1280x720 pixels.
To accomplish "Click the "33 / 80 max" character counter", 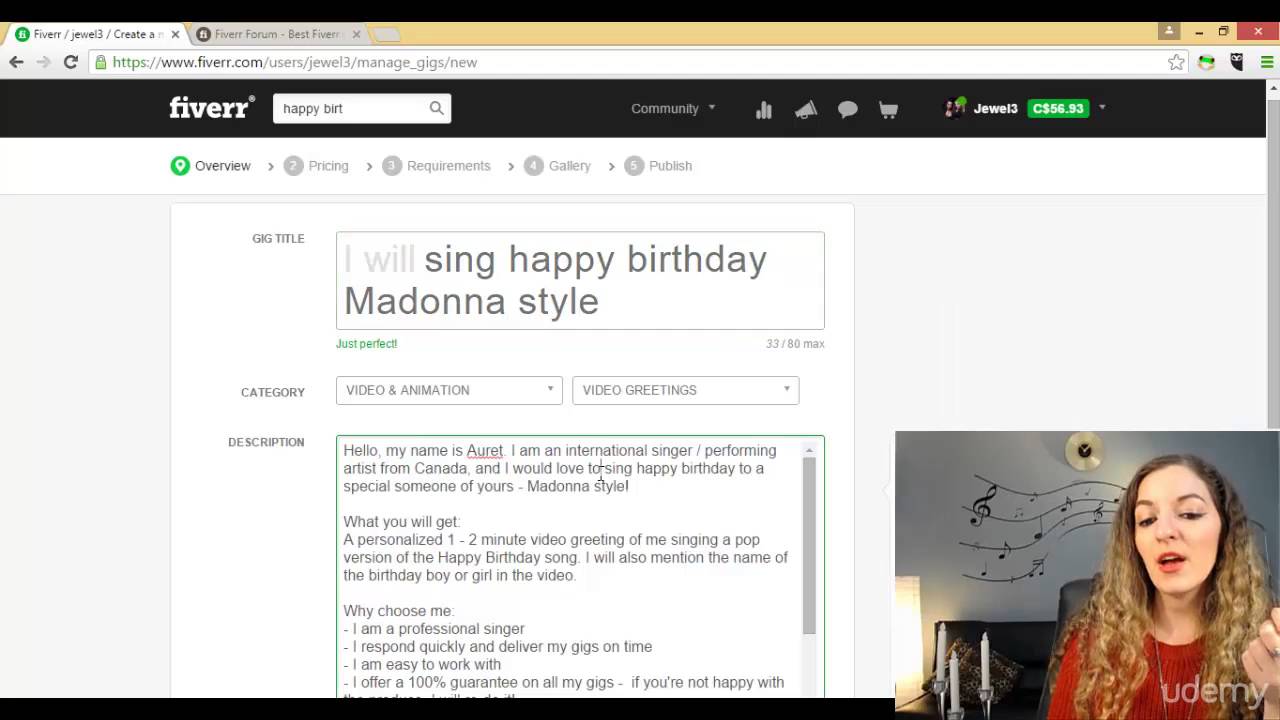I will point(795,344).
